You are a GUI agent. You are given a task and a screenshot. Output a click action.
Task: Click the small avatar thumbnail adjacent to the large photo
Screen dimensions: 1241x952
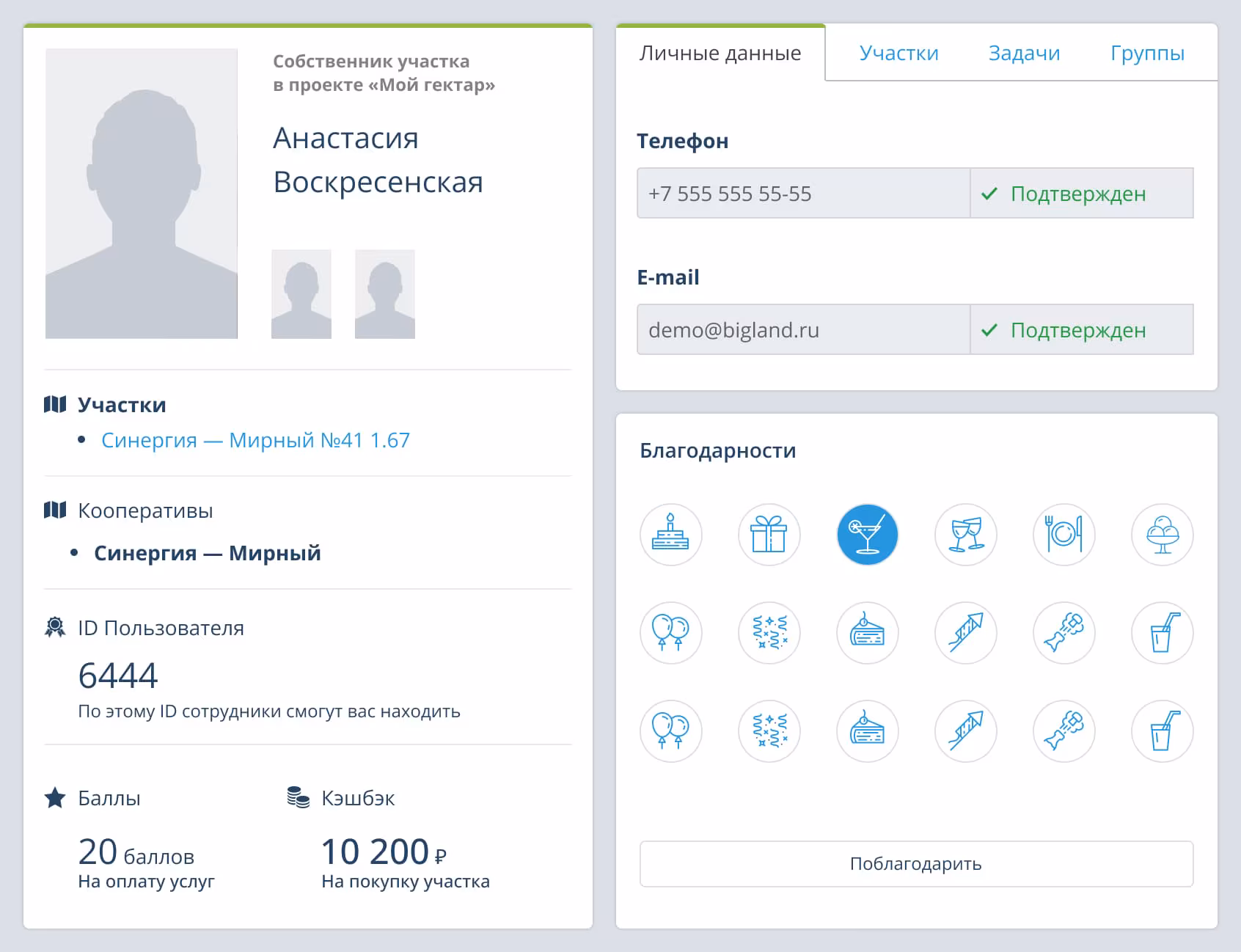click(x=301, y=294)
